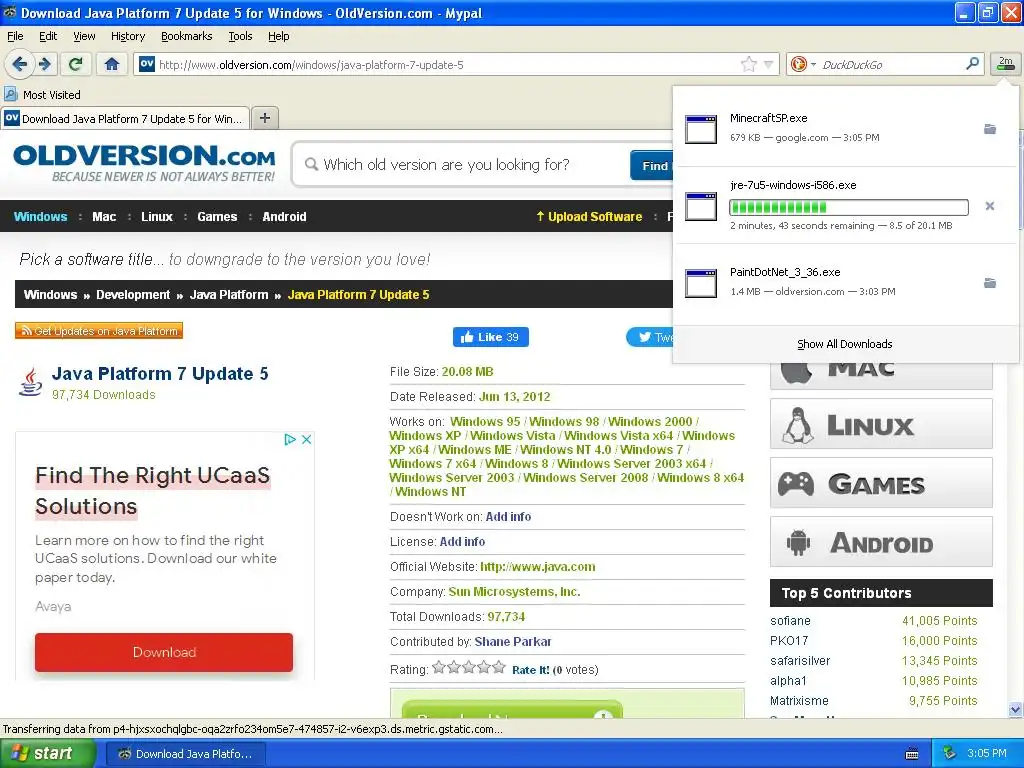Click the MinecraftSP.exe file icon
Image resolution: width=1024 pixels, height=768 pixels.
pyautogui.click(x=701, y=129)
